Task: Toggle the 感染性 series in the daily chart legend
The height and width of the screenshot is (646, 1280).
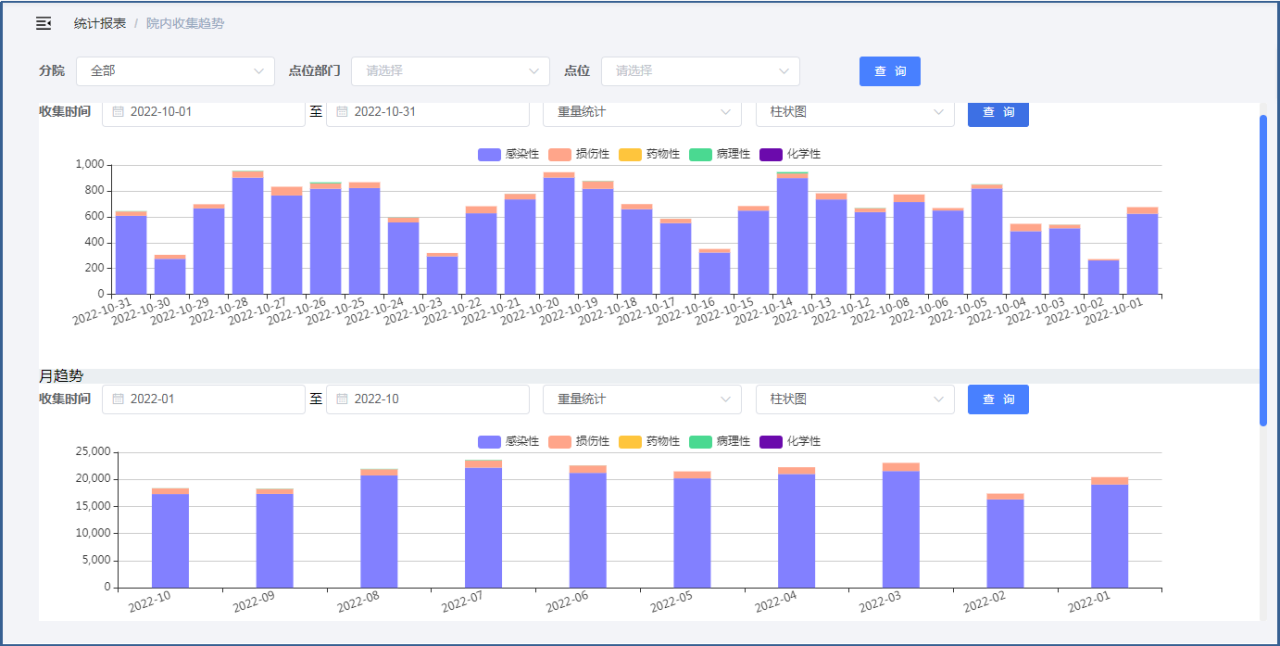Action: pos(489,154)
